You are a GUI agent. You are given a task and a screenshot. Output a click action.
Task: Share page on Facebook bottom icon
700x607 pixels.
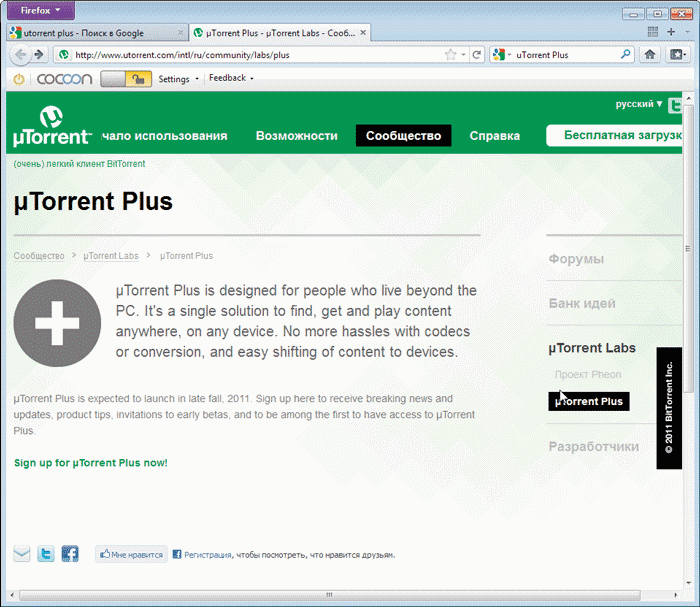70,554
